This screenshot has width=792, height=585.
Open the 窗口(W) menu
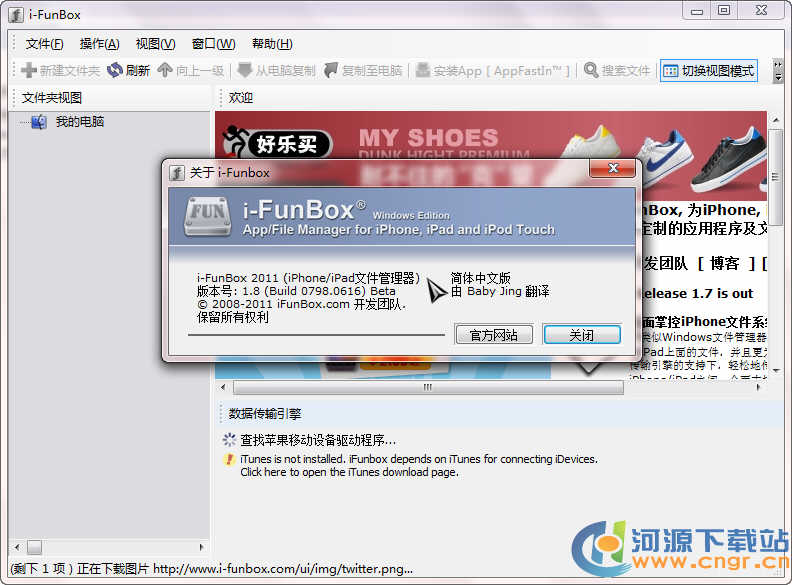point(214,44)
